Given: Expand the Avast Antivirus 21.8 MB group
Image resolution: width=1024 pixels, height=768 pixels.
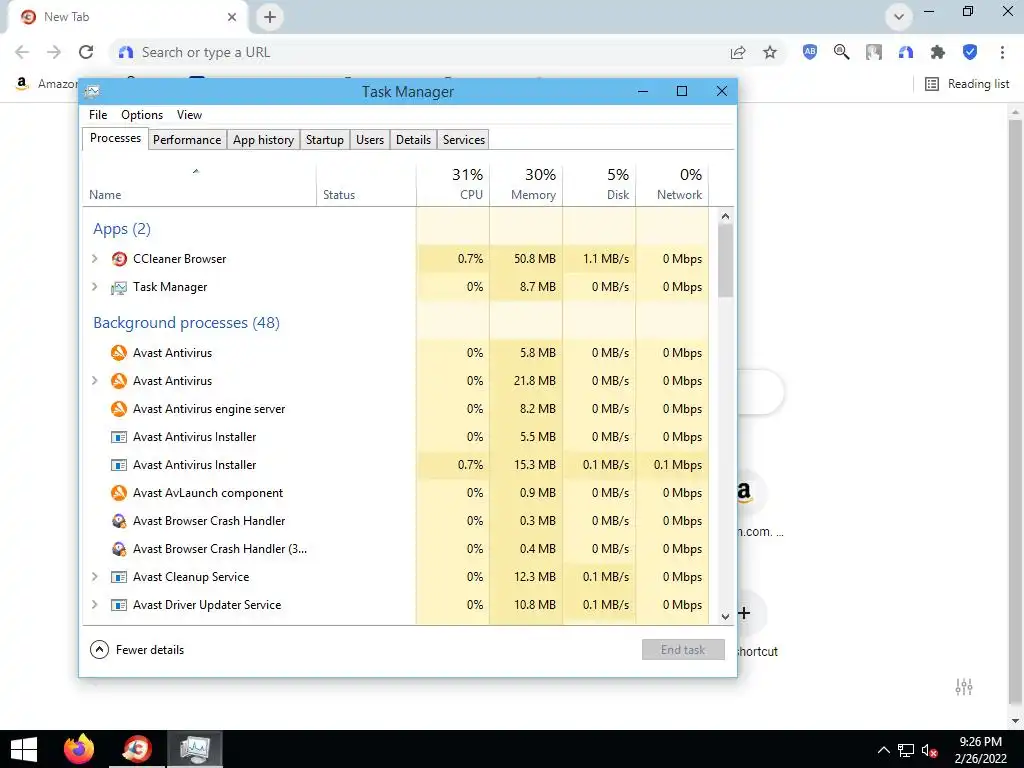Looking at the screenshot, I should click(x=95, y=381).
